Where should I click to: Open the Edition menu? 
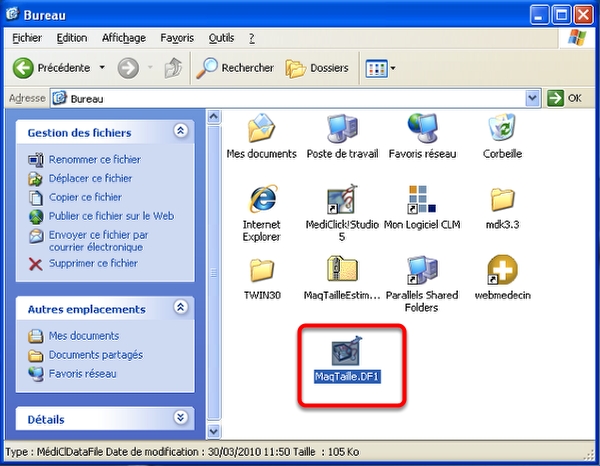[x=72, y=38]
